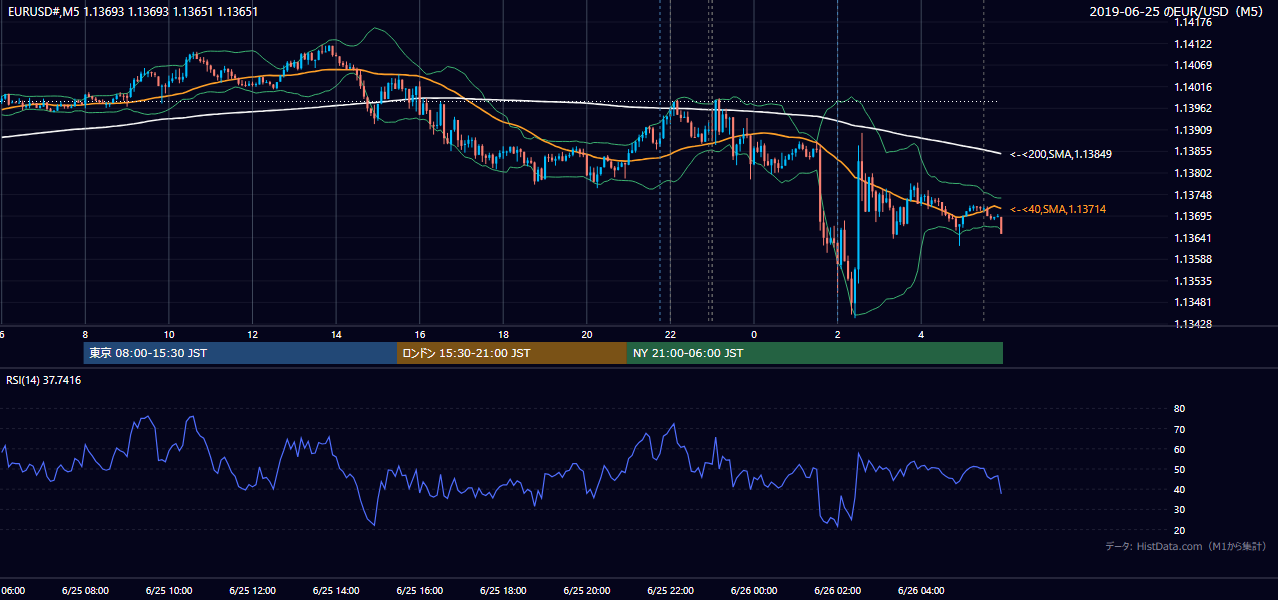Click price axis value 1.14016
Screen dimensions: 1278x600
click(x=1192, y=87)
